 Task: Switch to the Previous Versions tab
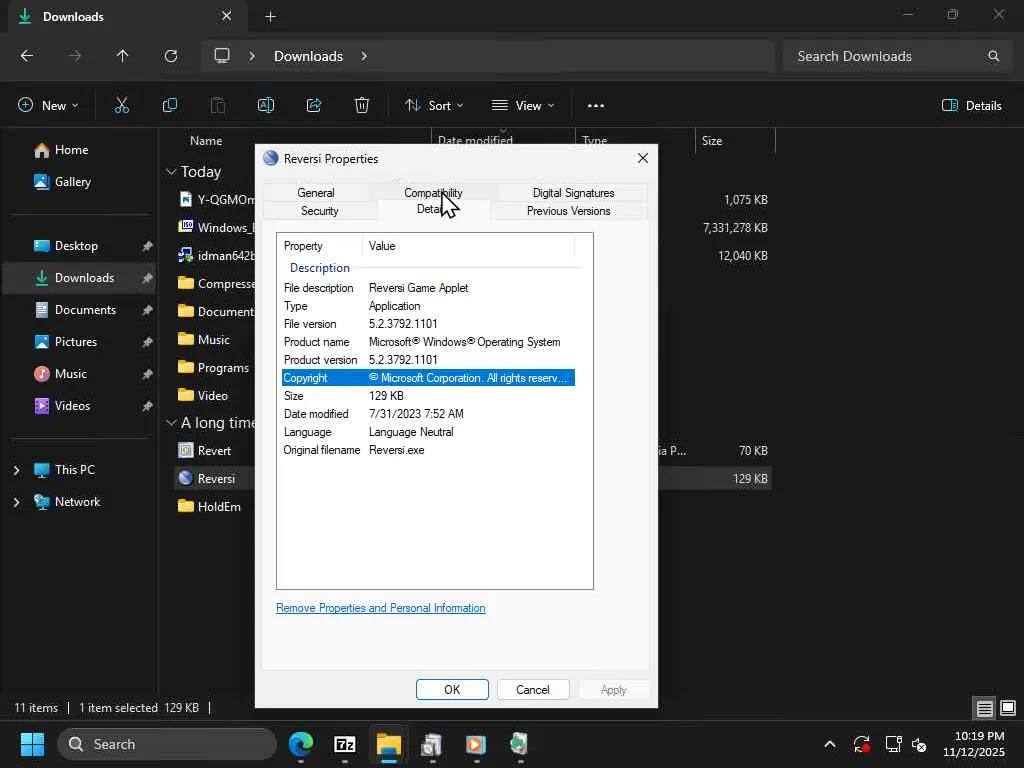568,211
